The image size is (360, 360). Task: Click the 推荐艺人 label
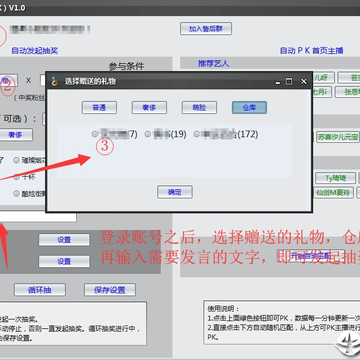213,63
